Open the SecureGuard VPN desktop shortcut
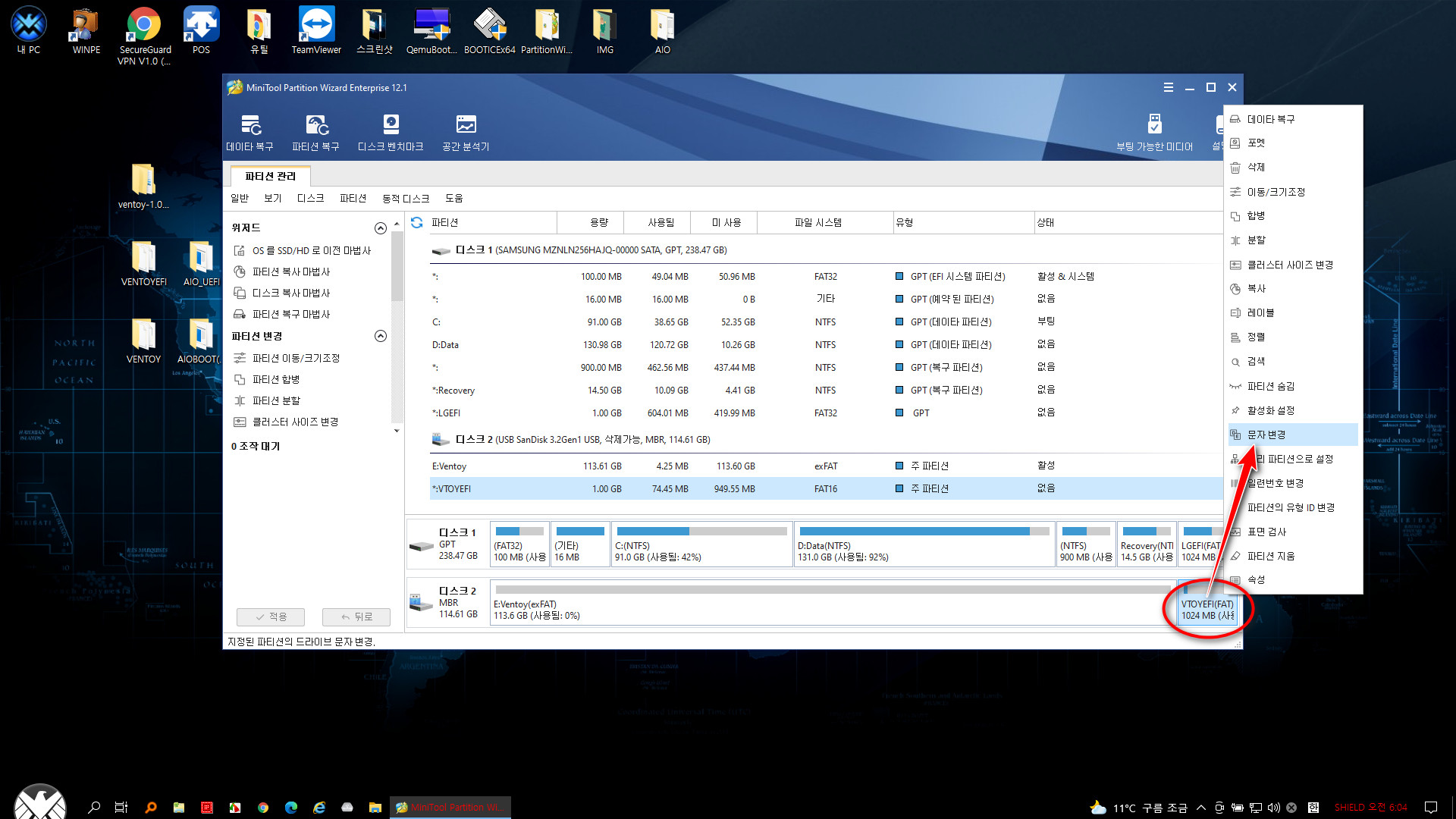Image resolution: width=1456 pixels, height=819 pixels. click(x=144, y=36)
